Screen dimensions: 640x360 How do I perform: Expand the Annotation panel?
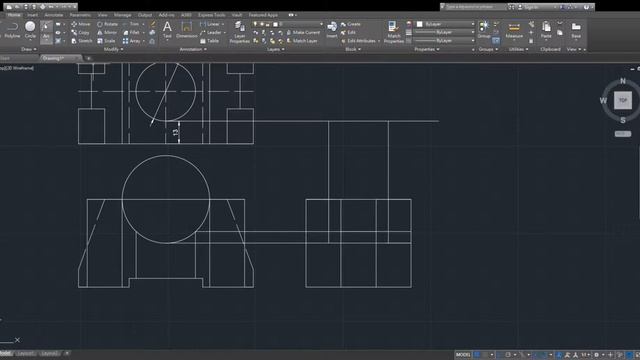tap(193, 49)
